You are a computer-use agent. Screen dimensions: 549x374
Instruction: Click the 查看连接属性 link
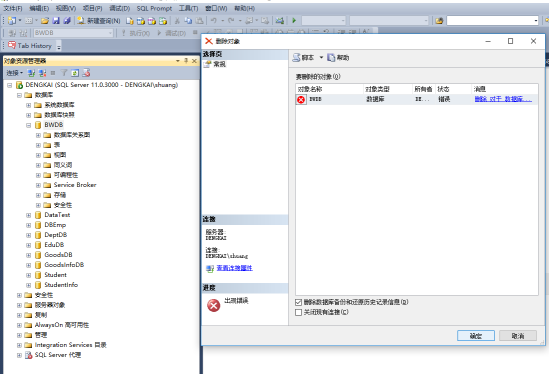234,268
